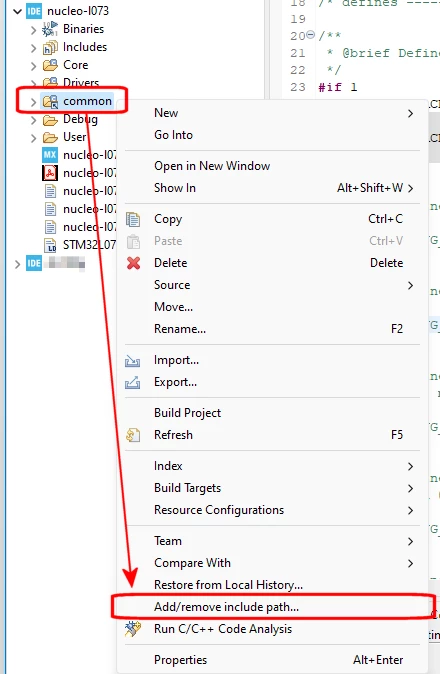440x674 pixels.
Task: Expand the common folder
Action: point(34,102)
